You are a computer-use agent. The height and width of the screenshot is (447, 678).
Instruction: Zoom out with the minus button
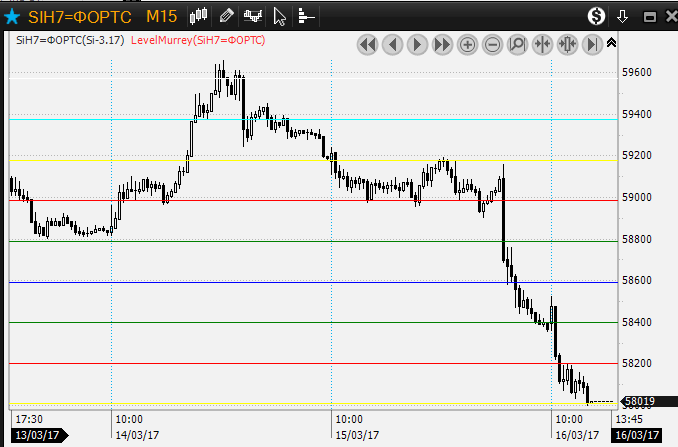(x=493, y=44)
